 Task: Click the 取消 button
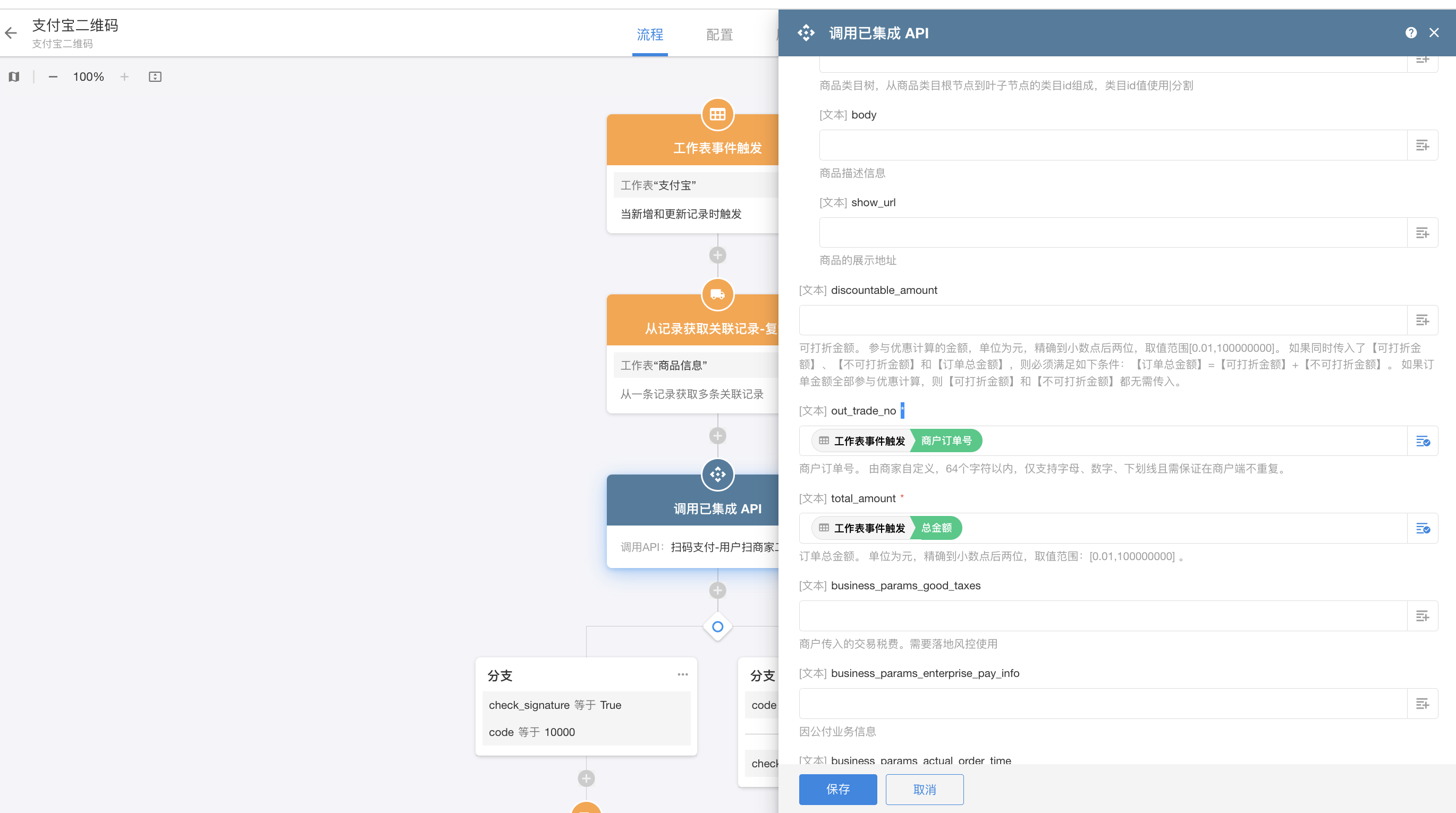[924, 789]
